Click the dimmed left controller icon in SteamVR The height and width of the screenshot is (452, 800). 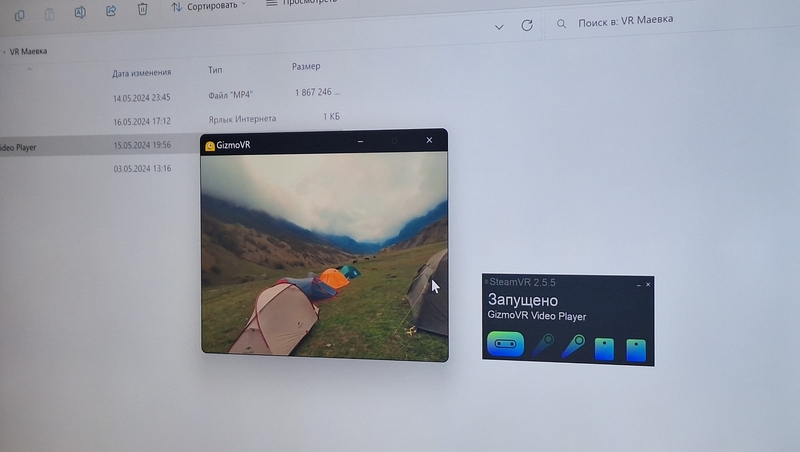[543, 346]
